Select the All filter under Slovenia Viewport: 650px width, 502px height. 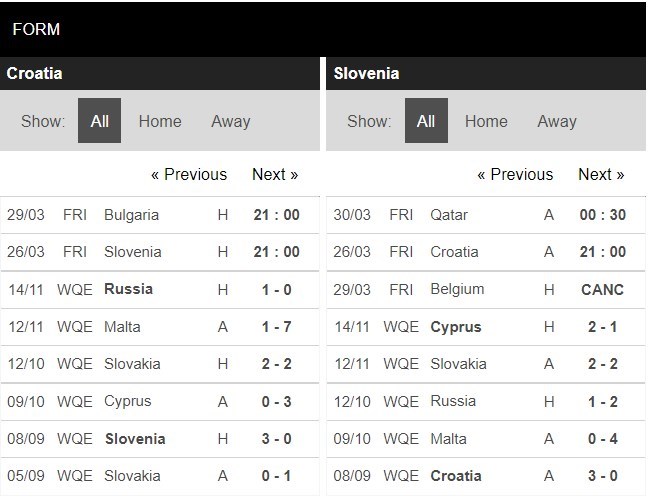click(x=426, y=121)
